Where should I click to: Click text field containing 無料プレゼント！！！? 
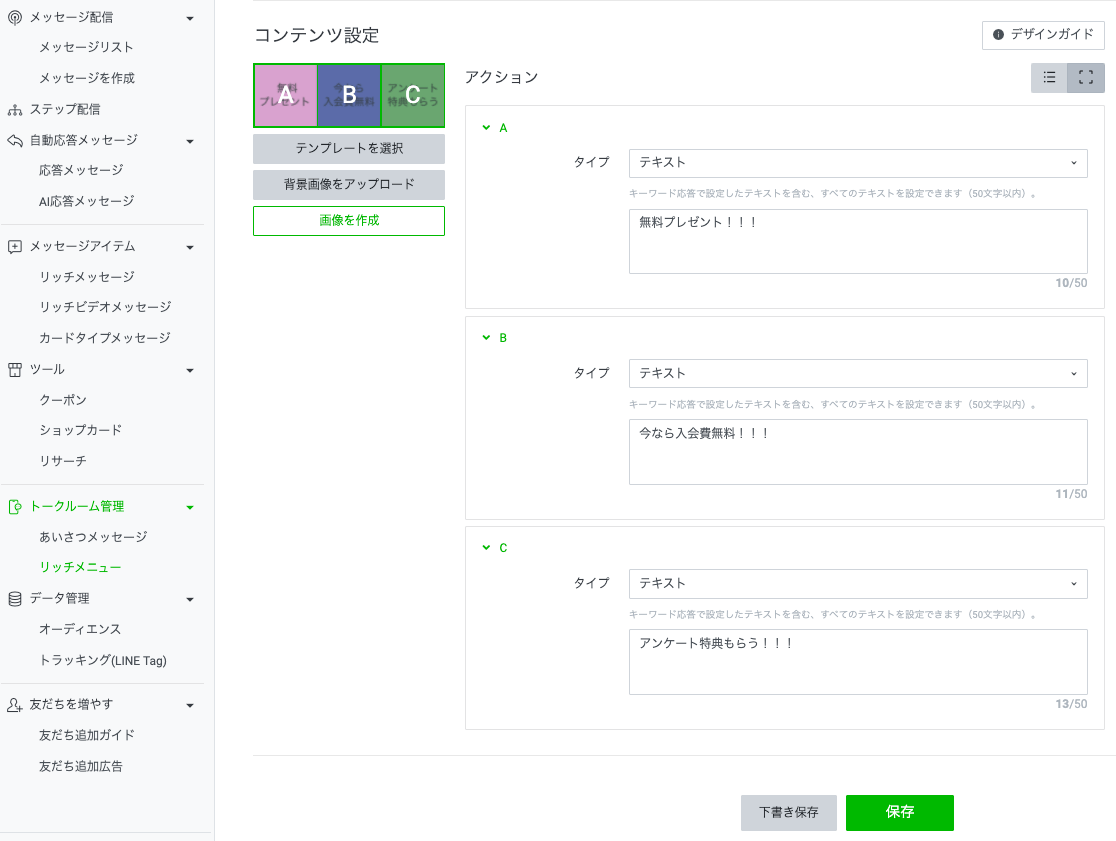tap(858, 241)
